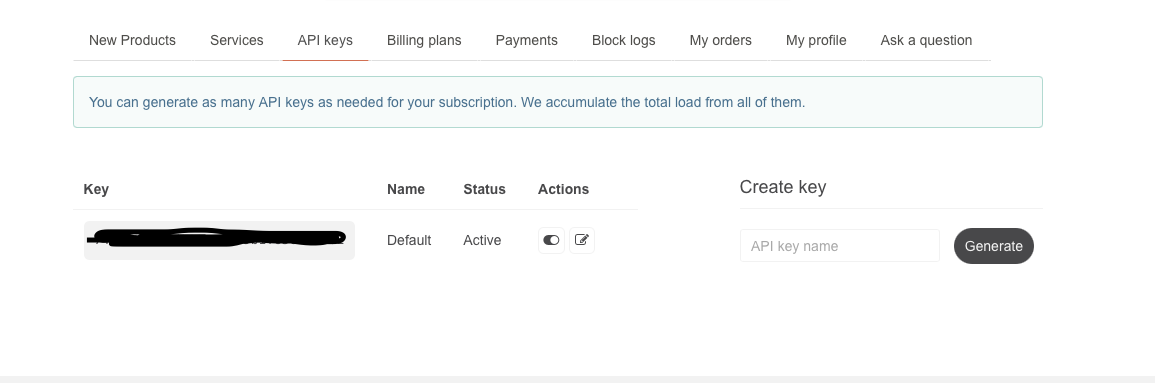Open the My orders tab
1155x383 pixels.
[720, 41]
